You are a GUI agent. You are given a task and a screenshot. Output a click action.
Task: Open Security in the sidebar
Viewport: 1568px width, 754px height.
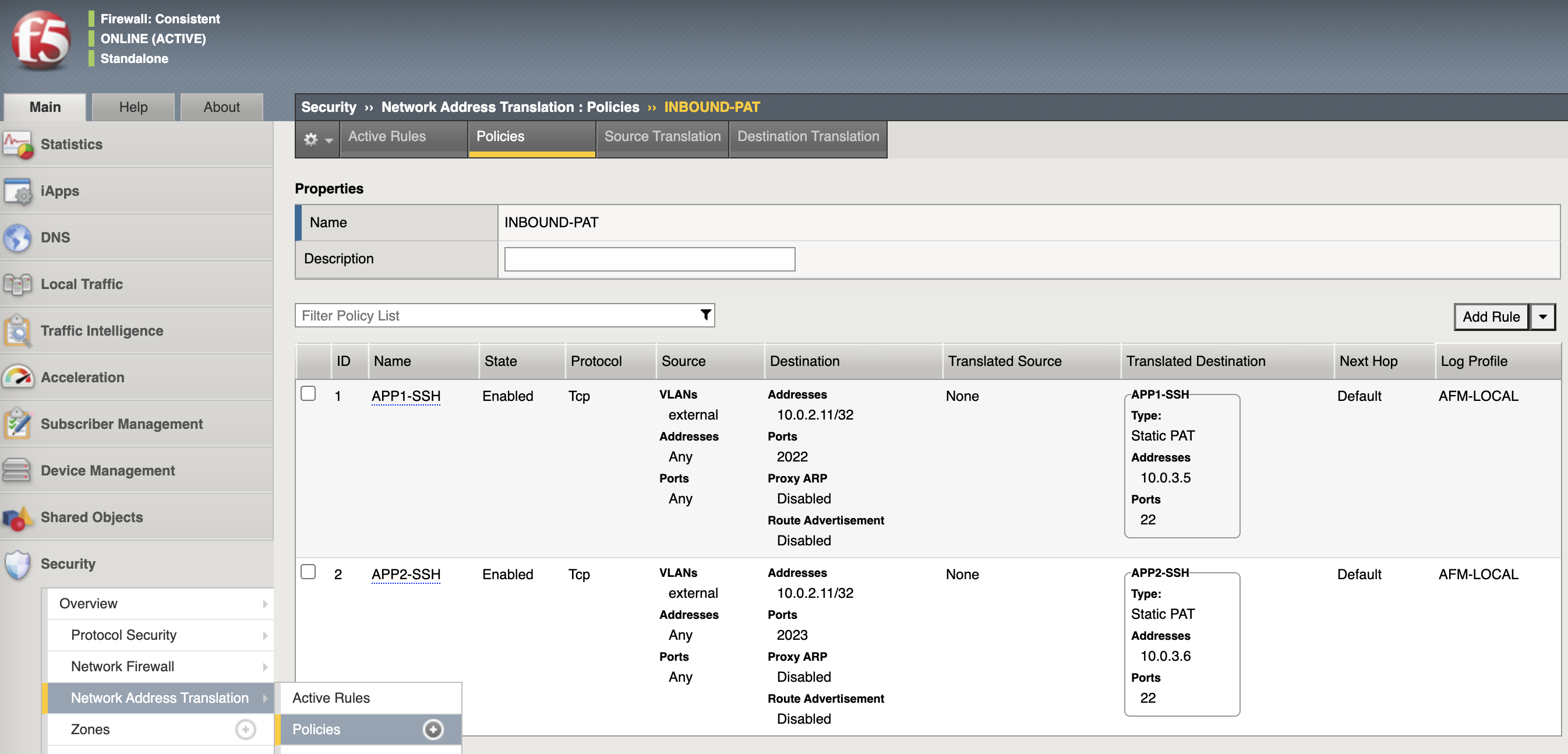(x=136, y=564)
